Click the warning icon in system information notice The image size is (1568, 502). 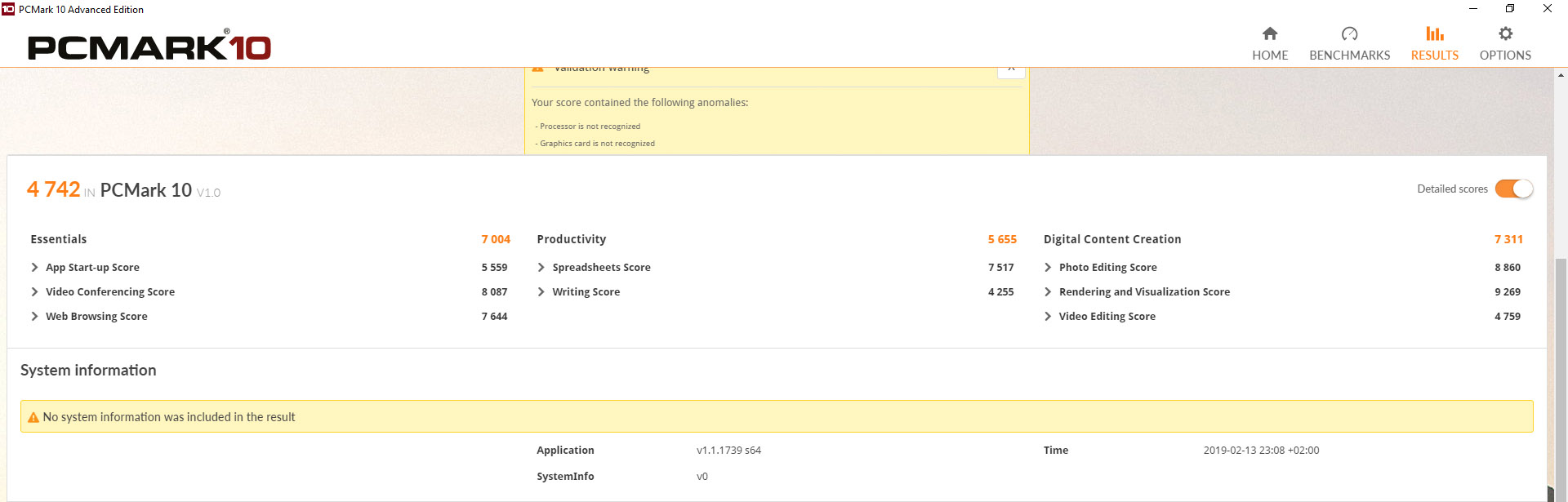tap(33, 417)
